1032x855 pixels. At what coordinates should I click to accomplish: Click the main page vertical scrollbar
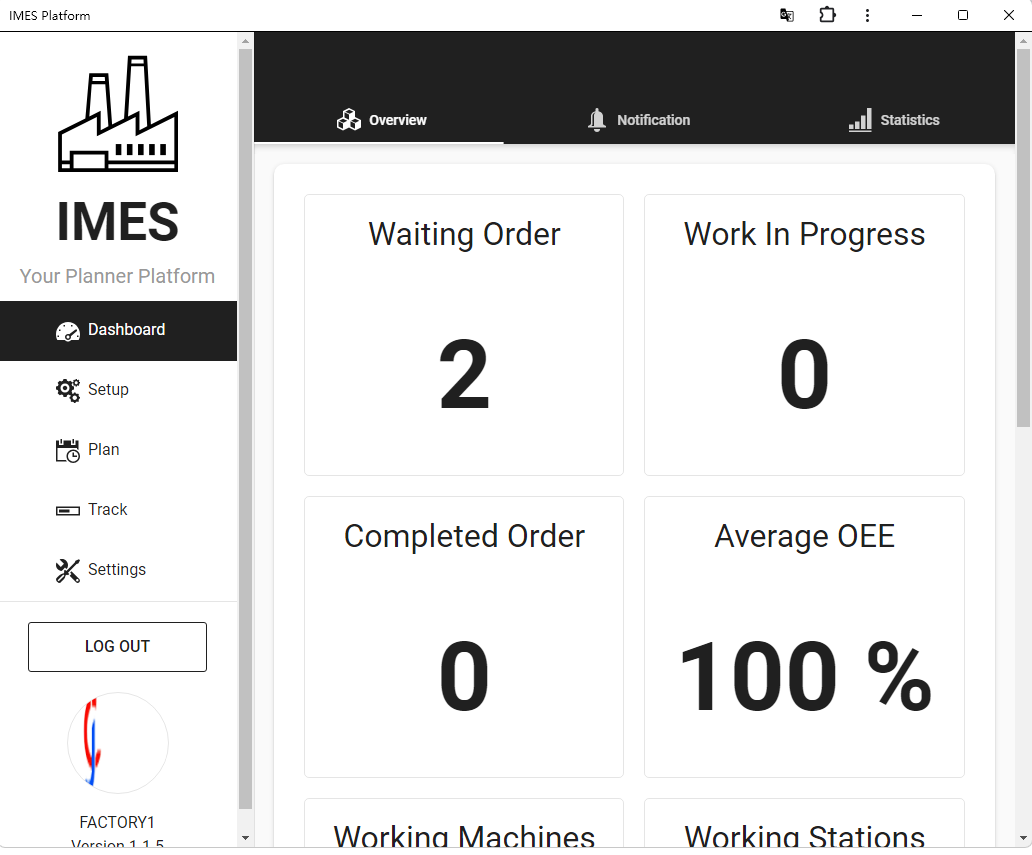tap(1023, 240)
